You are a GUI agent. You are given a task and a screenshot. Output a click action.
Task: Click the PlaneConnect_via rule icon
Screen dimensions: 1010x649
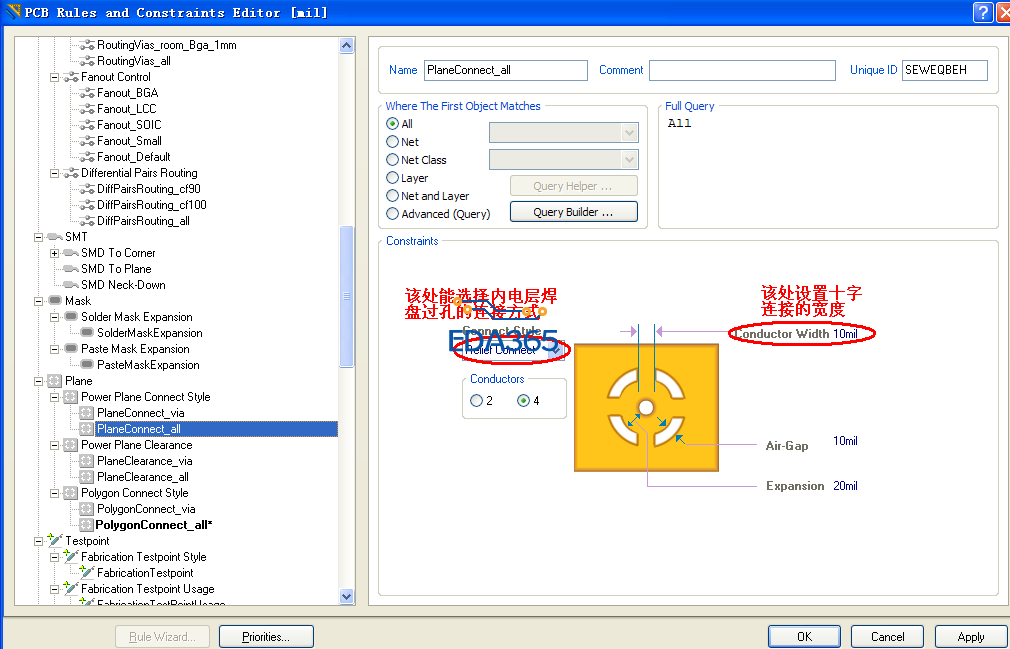(87, 413)
